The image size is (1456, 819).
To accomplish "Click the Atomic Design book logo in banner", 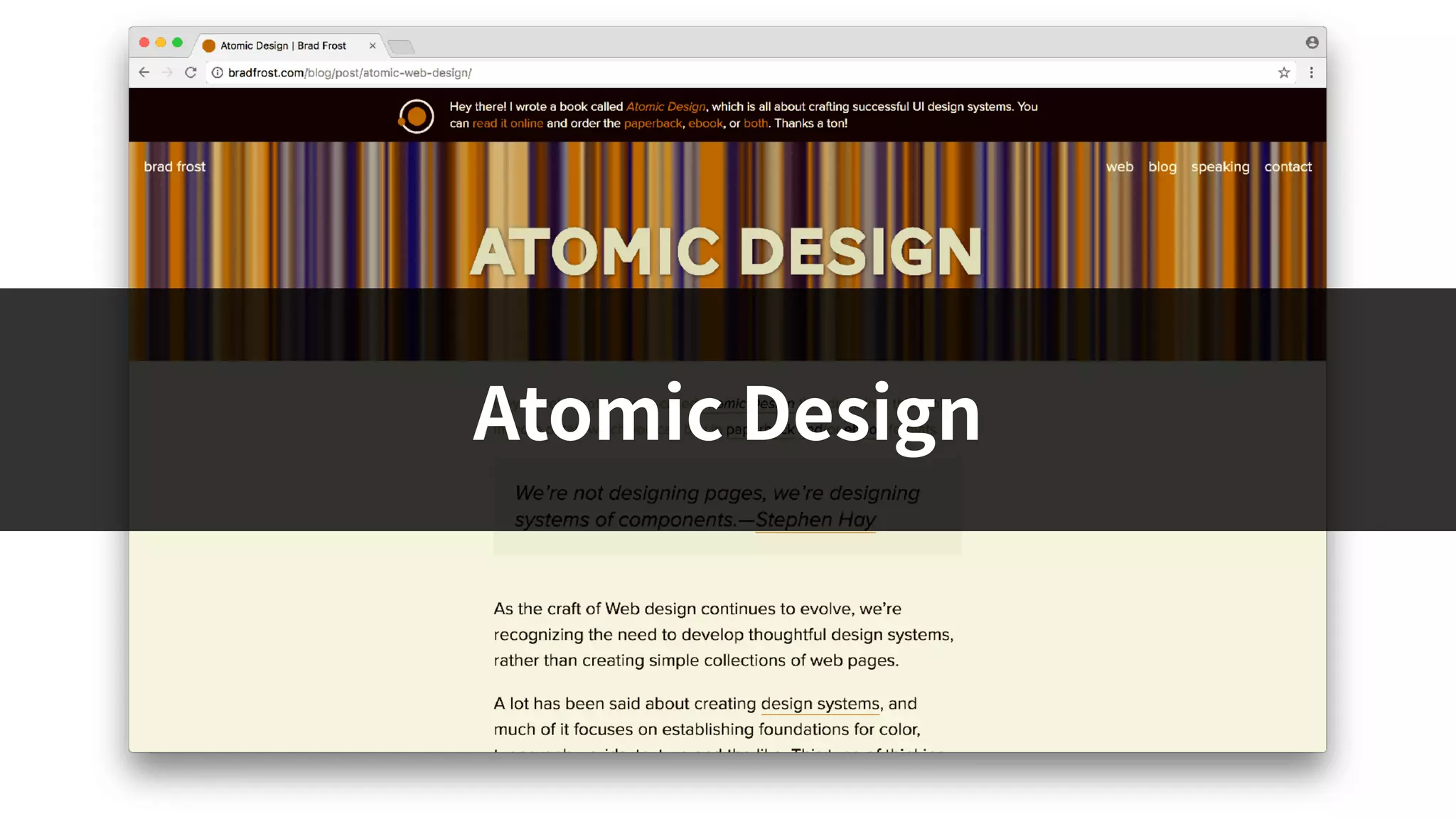I will [x=416, y=116].
